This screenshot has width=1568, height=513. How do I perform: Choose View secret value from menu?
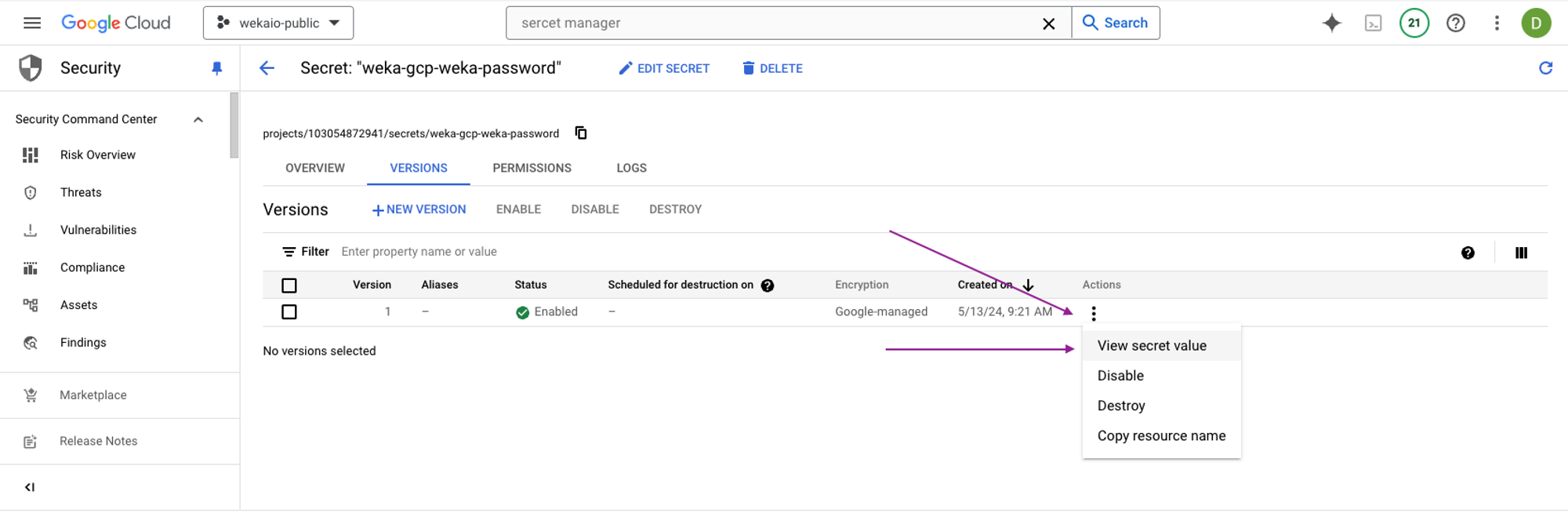1151,346
